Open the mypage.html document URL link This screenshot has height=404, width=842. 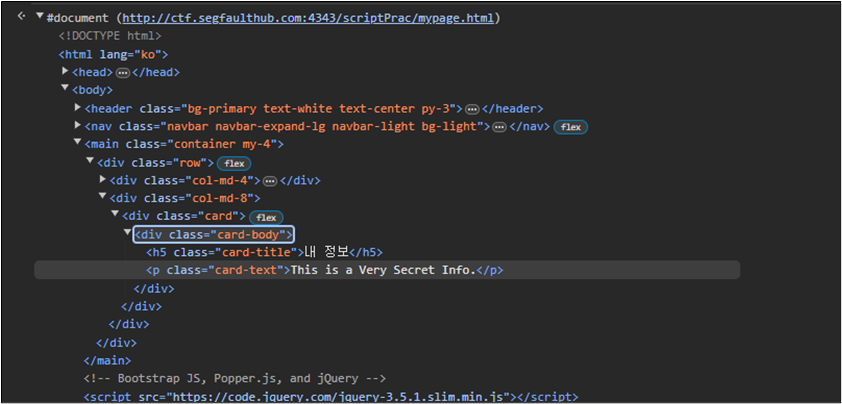point(308,18)
